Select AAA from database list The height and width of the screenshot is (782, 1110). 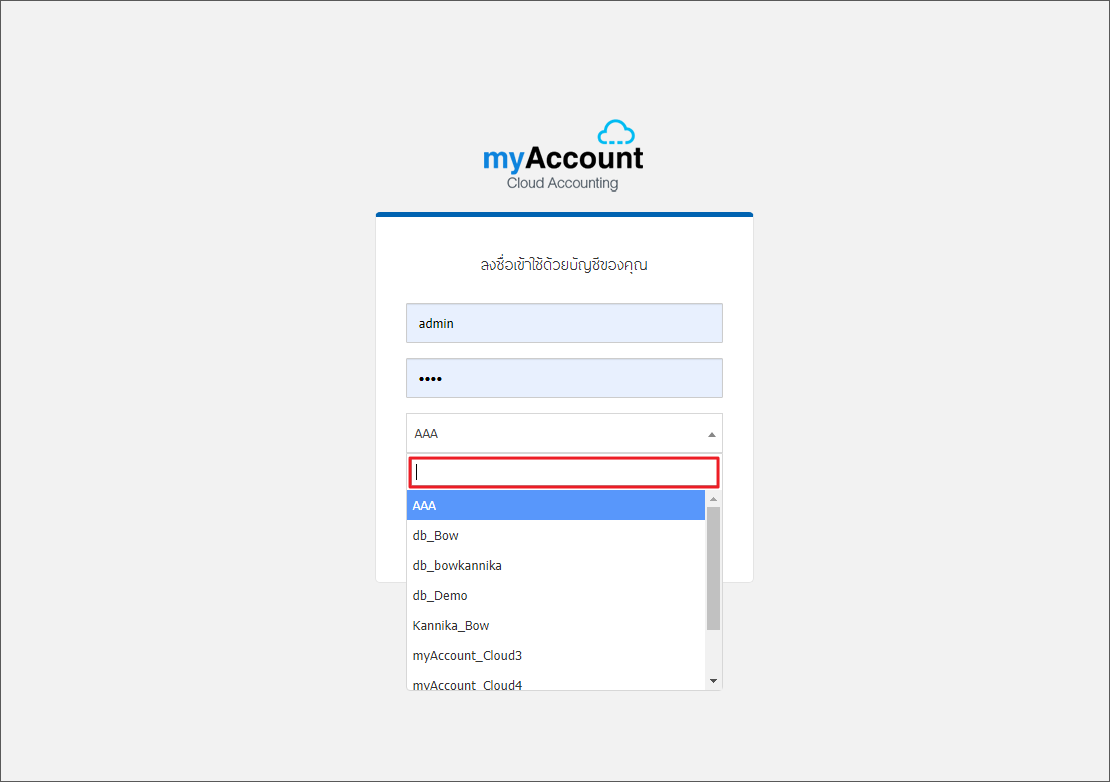point(556,505)
